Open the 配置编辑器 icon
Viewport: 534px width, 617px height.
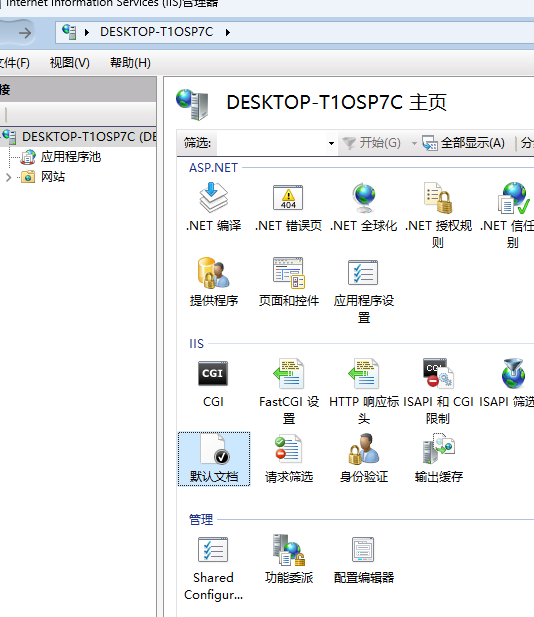(363, 549)
